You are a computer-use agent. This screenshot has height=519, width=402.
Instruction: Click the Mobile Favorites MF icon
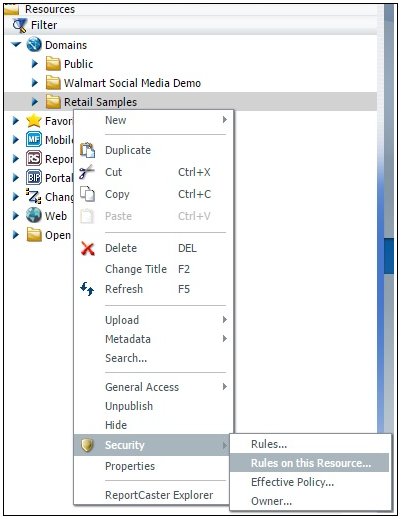point(34,139)
